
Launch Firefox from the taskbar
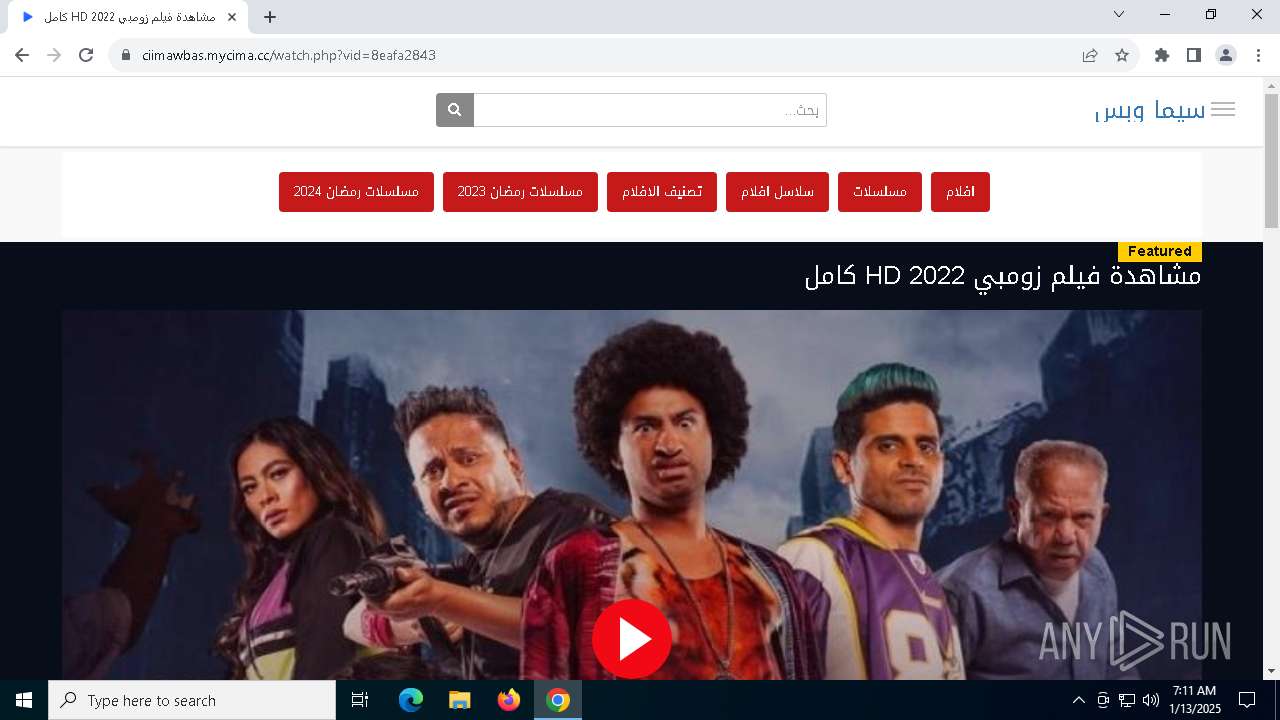(509, 700)
